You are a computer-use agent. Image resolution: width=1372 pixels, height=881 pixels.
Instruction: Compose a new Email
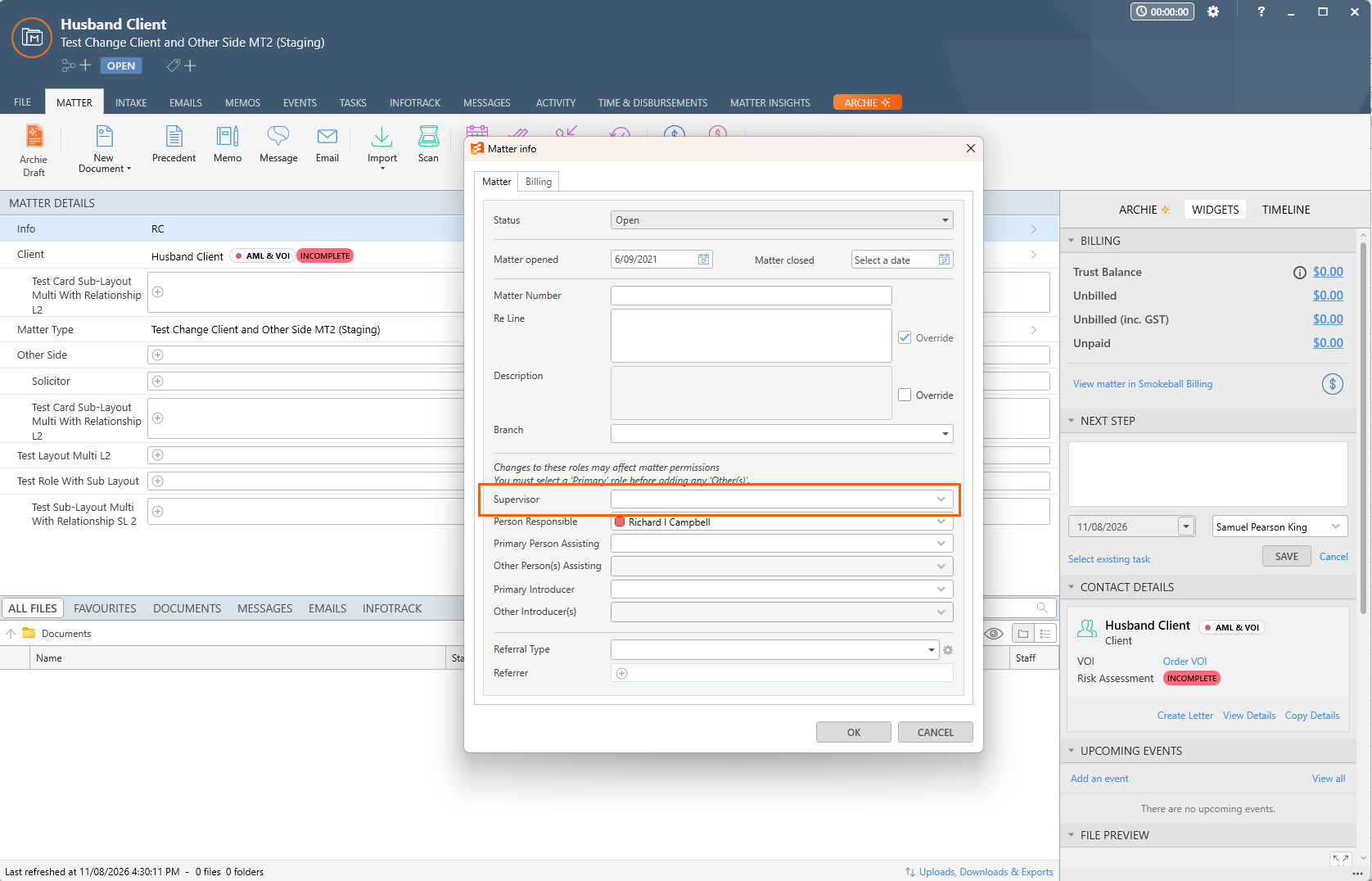click(327, 145)
